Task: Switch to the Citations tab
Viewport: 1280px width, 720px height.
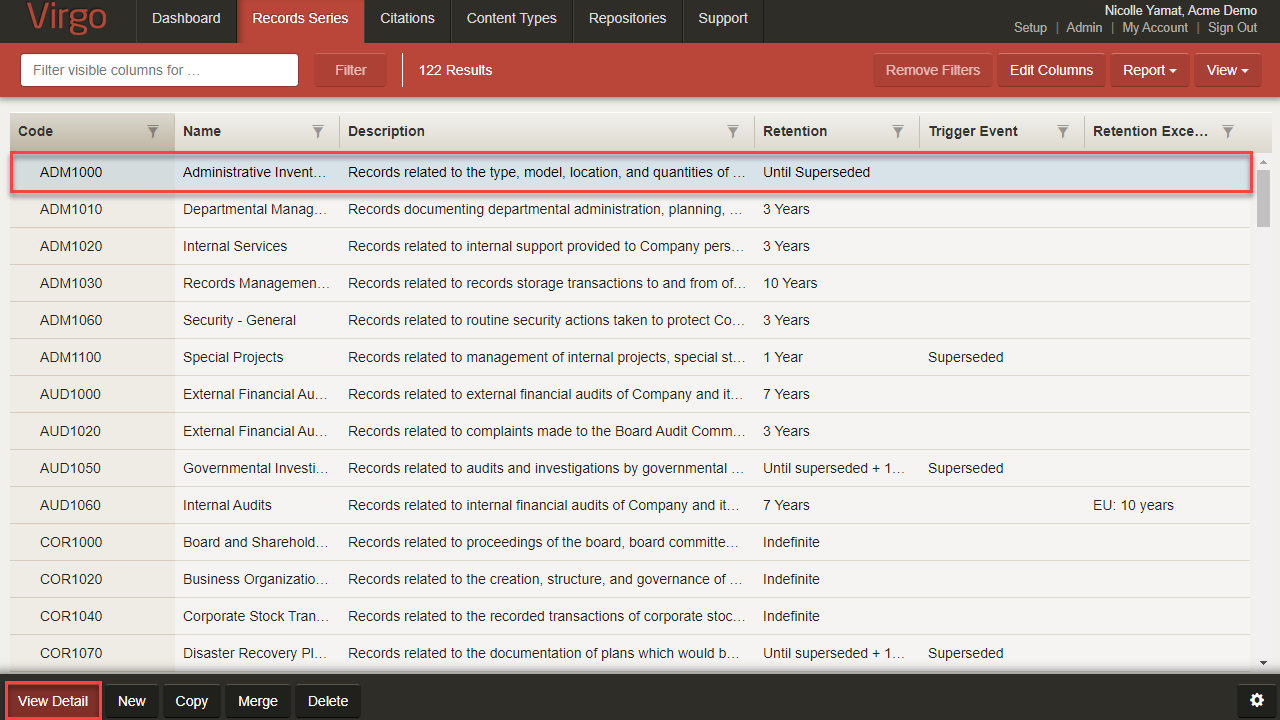Action: 407,18
